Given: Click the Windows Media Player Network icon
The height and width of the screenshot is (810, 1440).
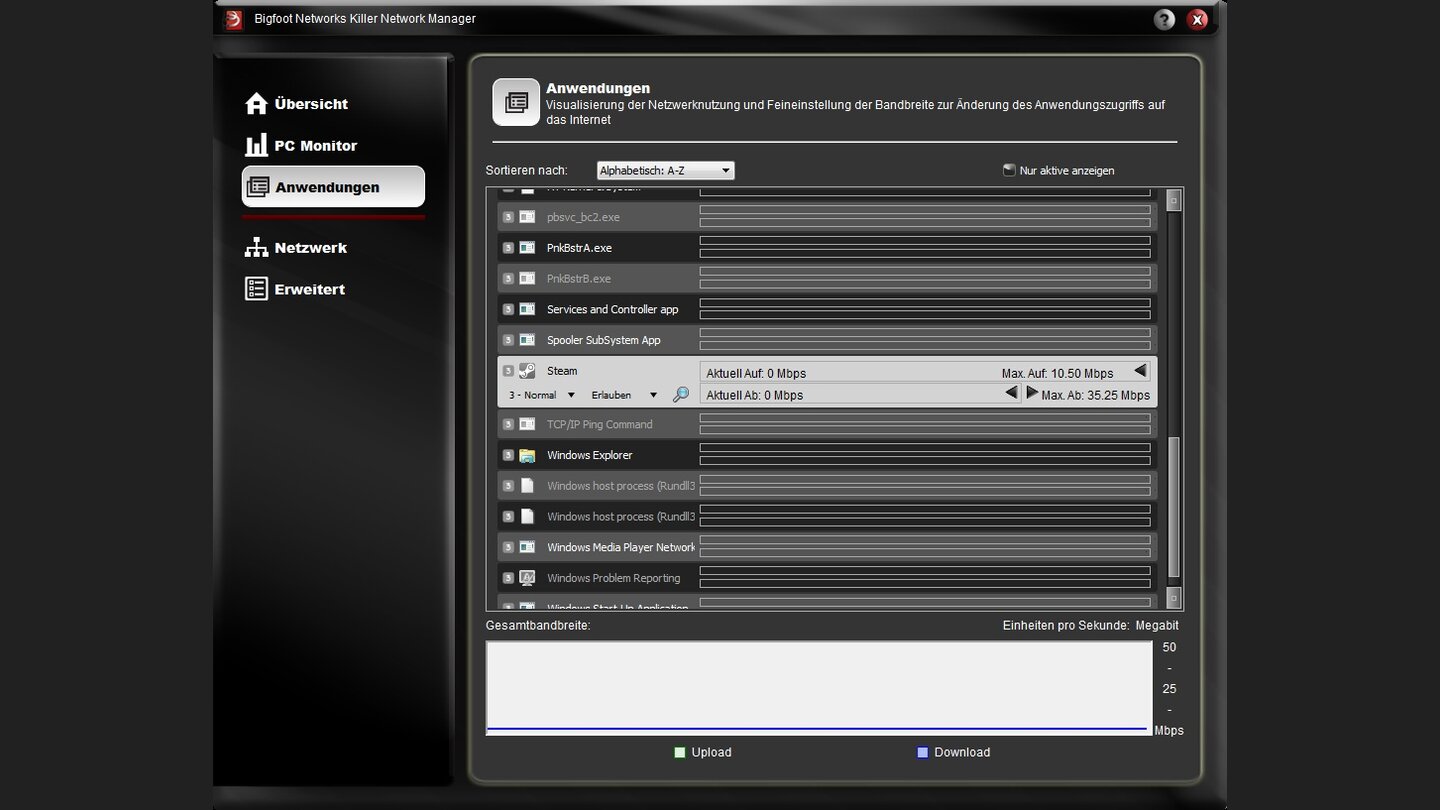Looking at the screenshot, I should [x=527, y=548].
